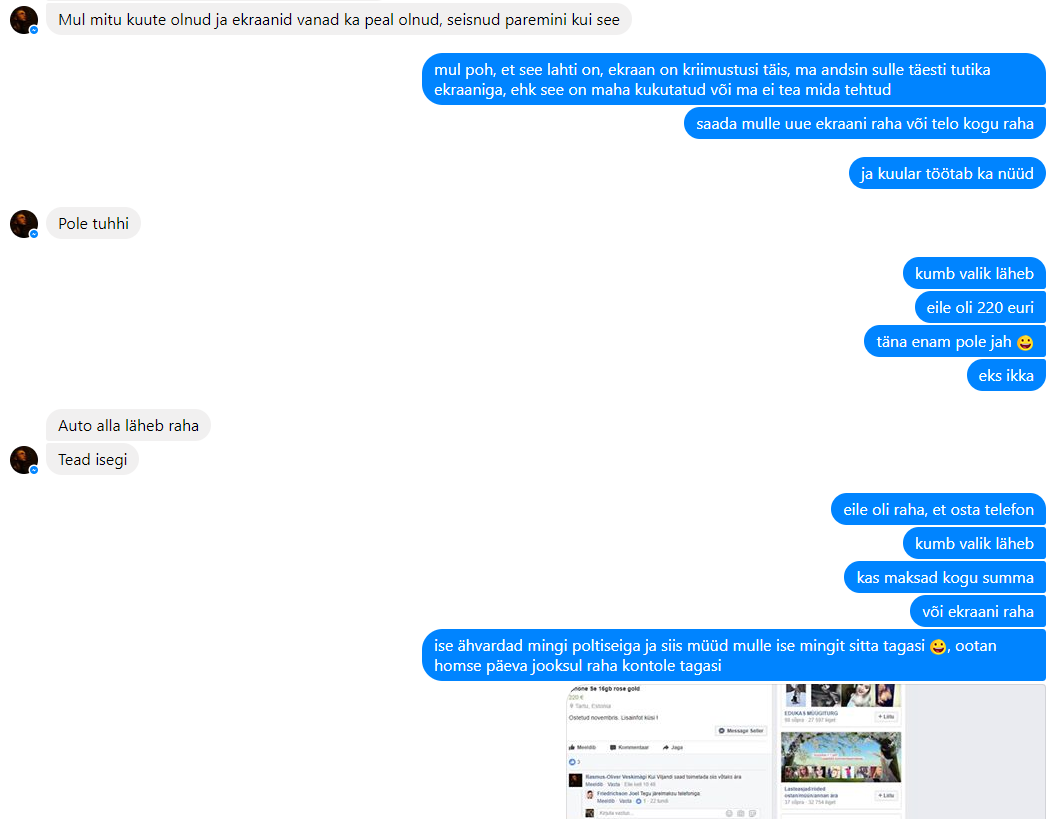
Task: Select the long "mul poh, et see lahti on" message
Action: click(734, 79)
